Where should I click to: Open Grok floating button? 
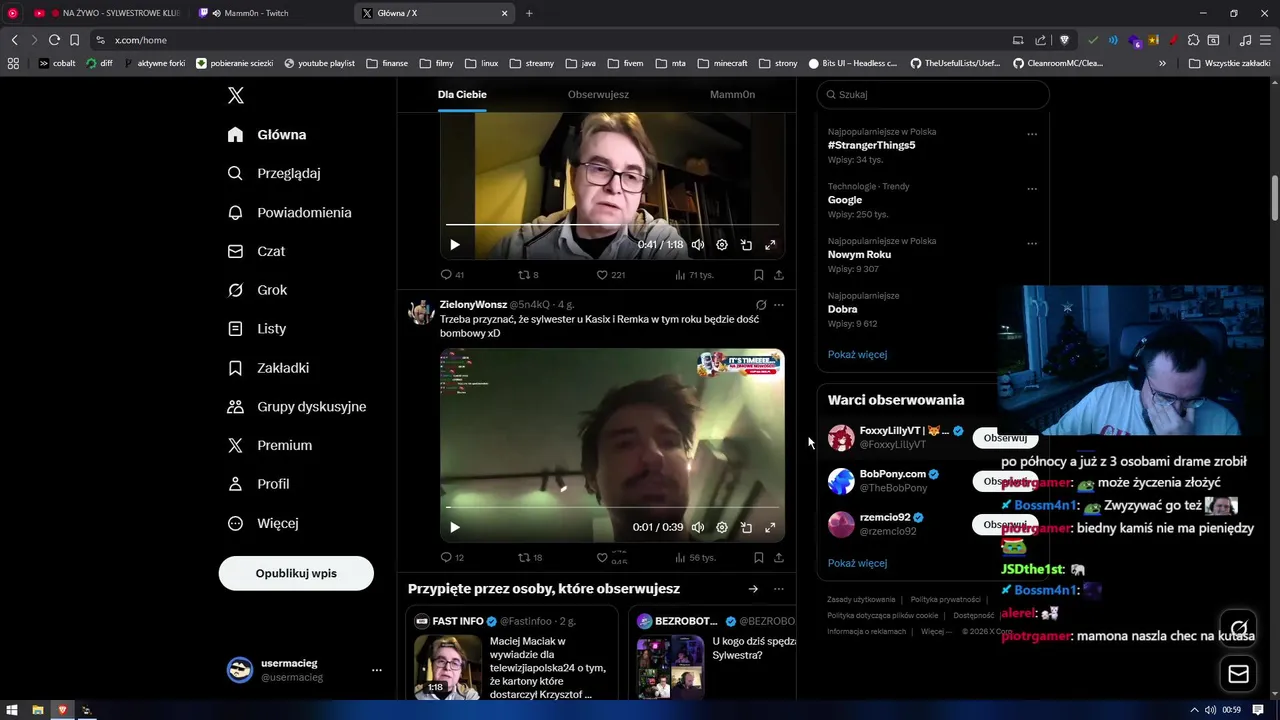pyautogui.click(x=1239, y=628)
